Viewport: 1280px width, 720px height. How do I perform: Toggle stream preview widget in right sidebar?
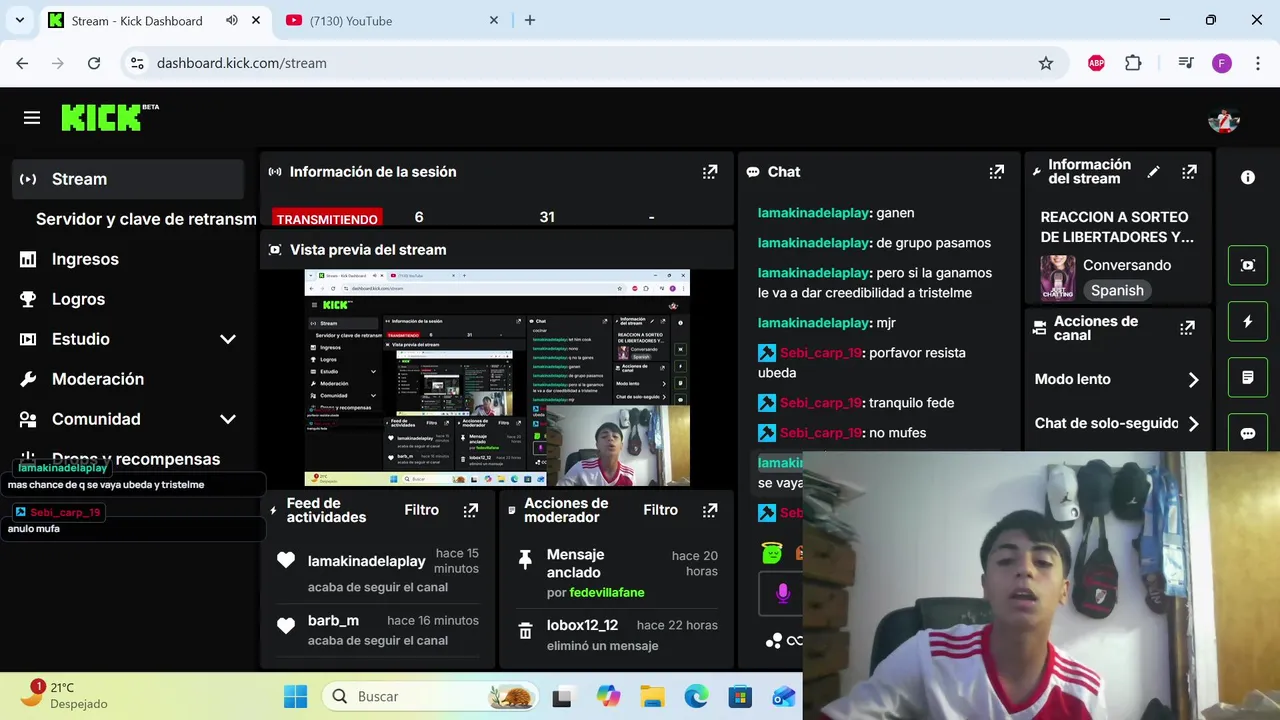click(1248, 266)
